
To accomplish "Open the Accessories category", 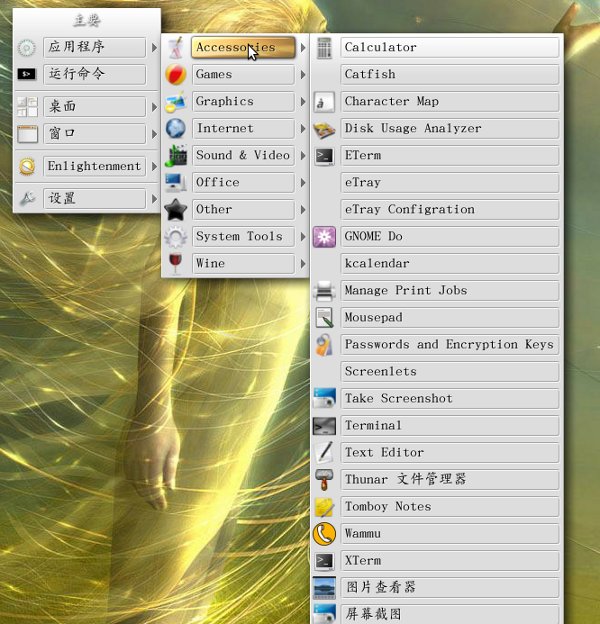I will [x=243, y=48].
